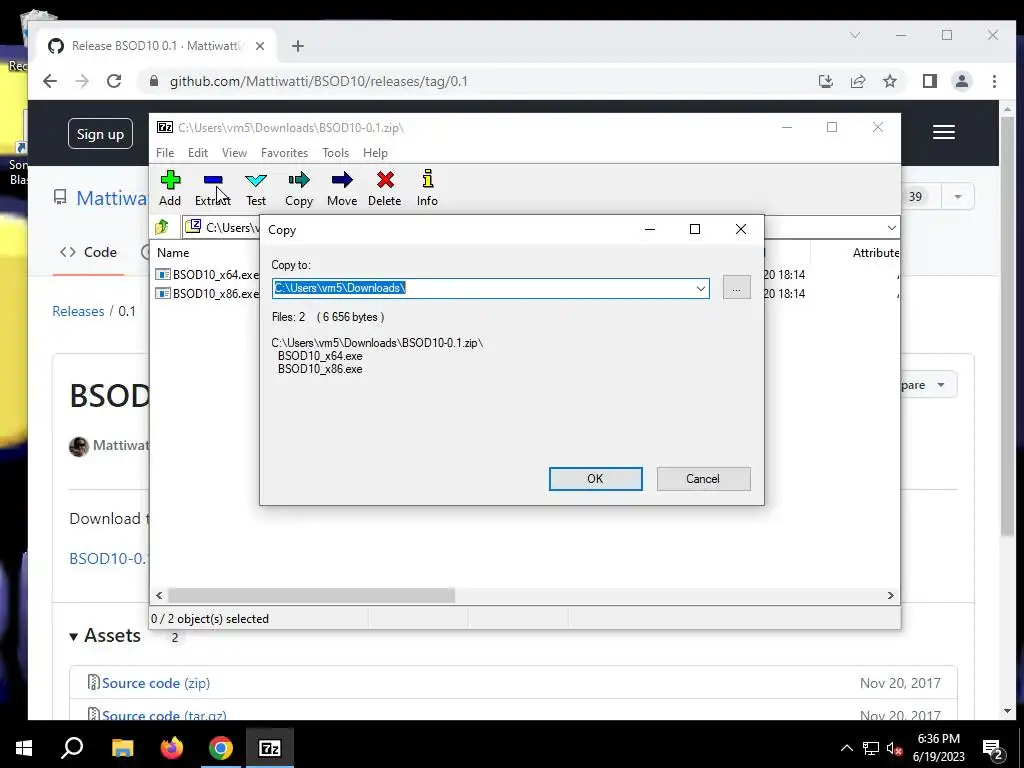Click the Chrome reload icon
Image resolution: width=1024 pixels, height=768 pixels.
114,81
